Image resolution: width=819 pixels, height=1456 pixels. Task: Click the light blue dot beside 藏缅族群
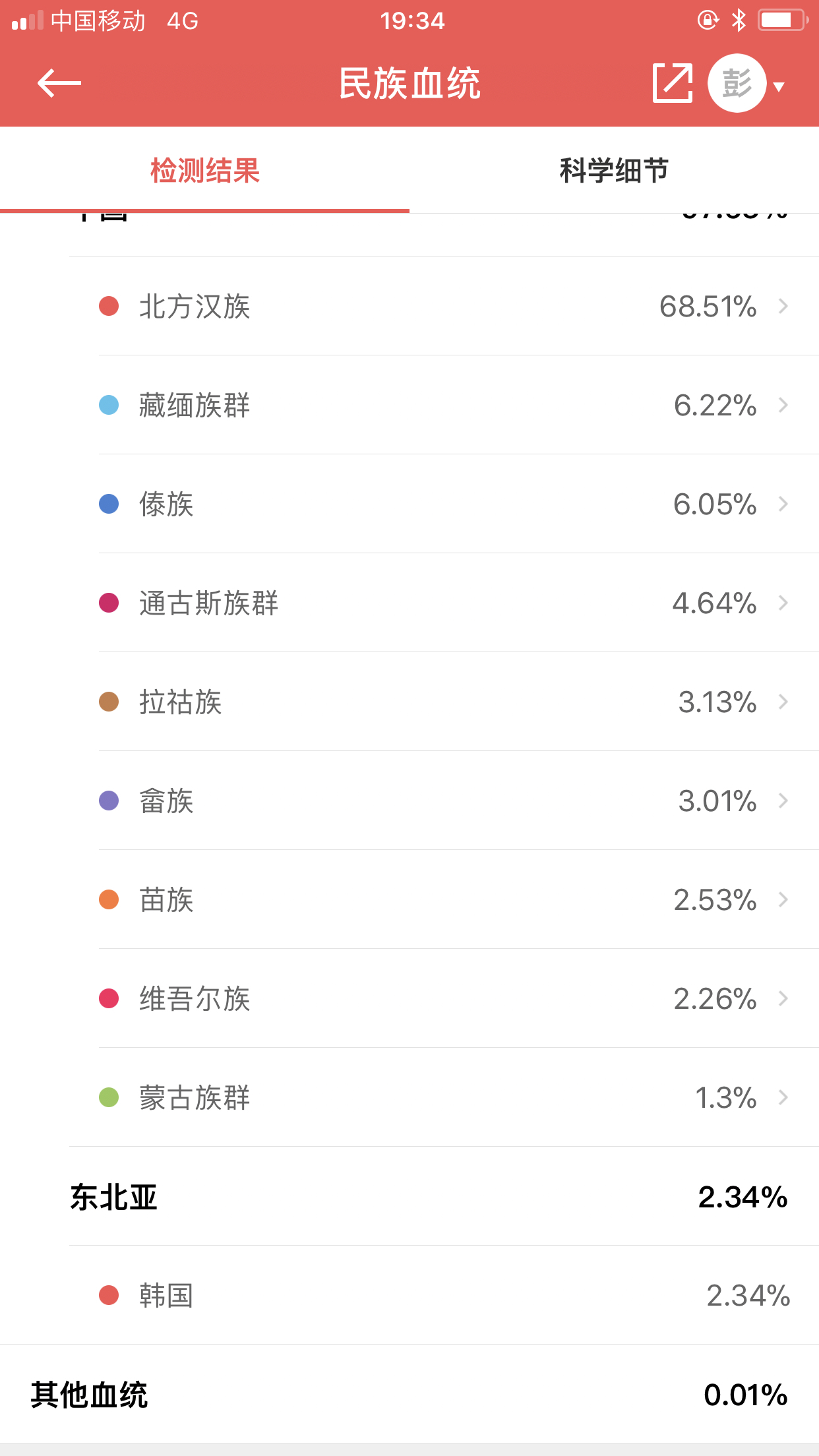tap(109, 405)
